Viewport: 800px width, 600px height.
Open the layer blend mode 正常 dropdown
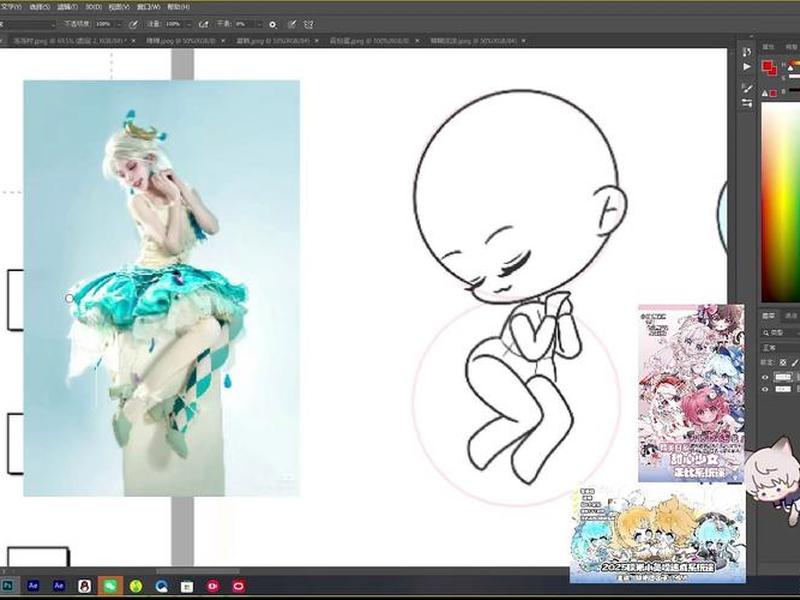[x=781, y=348]
